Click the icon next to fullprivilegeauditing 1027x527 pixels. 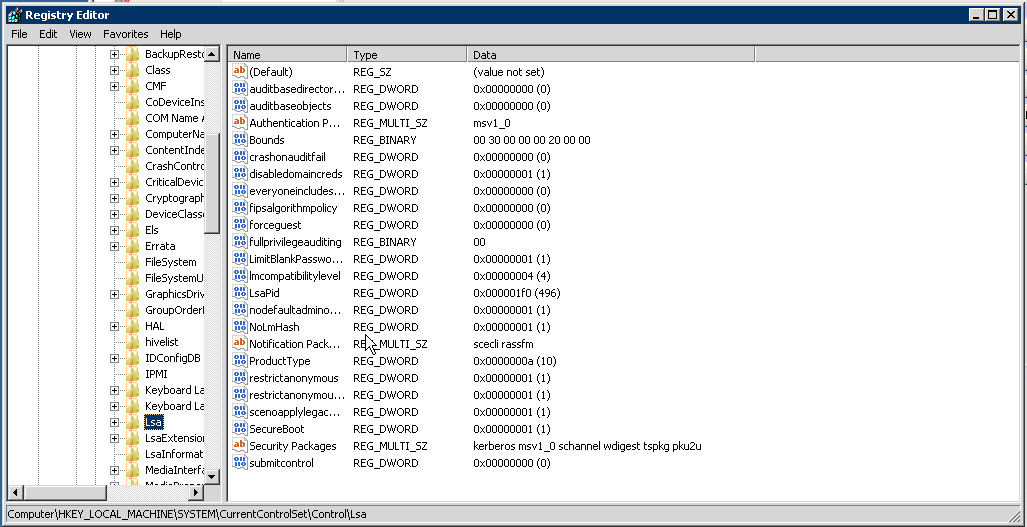240,242
